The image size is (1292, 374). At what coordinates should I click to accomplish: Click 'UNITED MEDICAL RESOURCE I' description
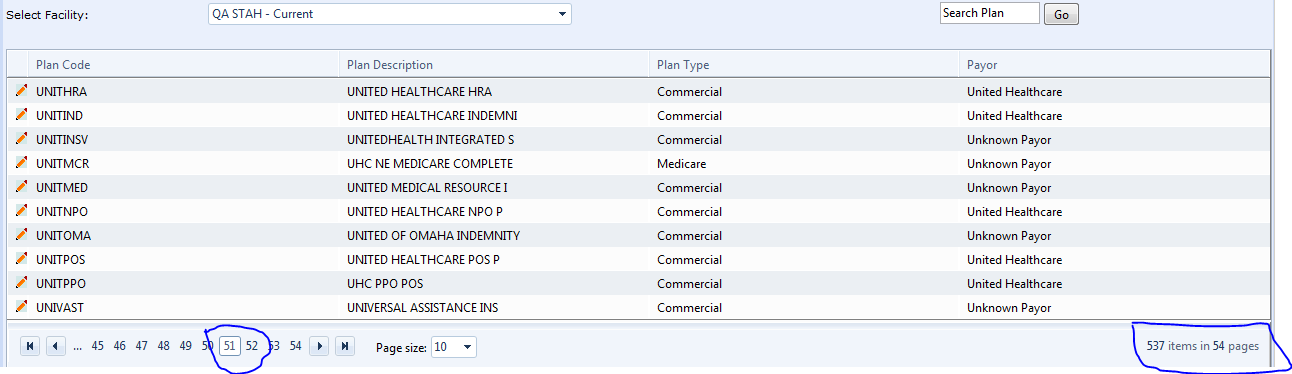pos(427,188)
